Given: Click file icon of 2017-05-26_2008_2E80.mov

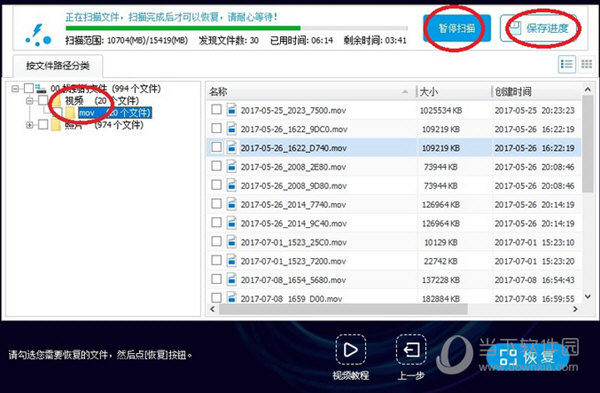Looking at the screenshot, I should tap(232, 166).
